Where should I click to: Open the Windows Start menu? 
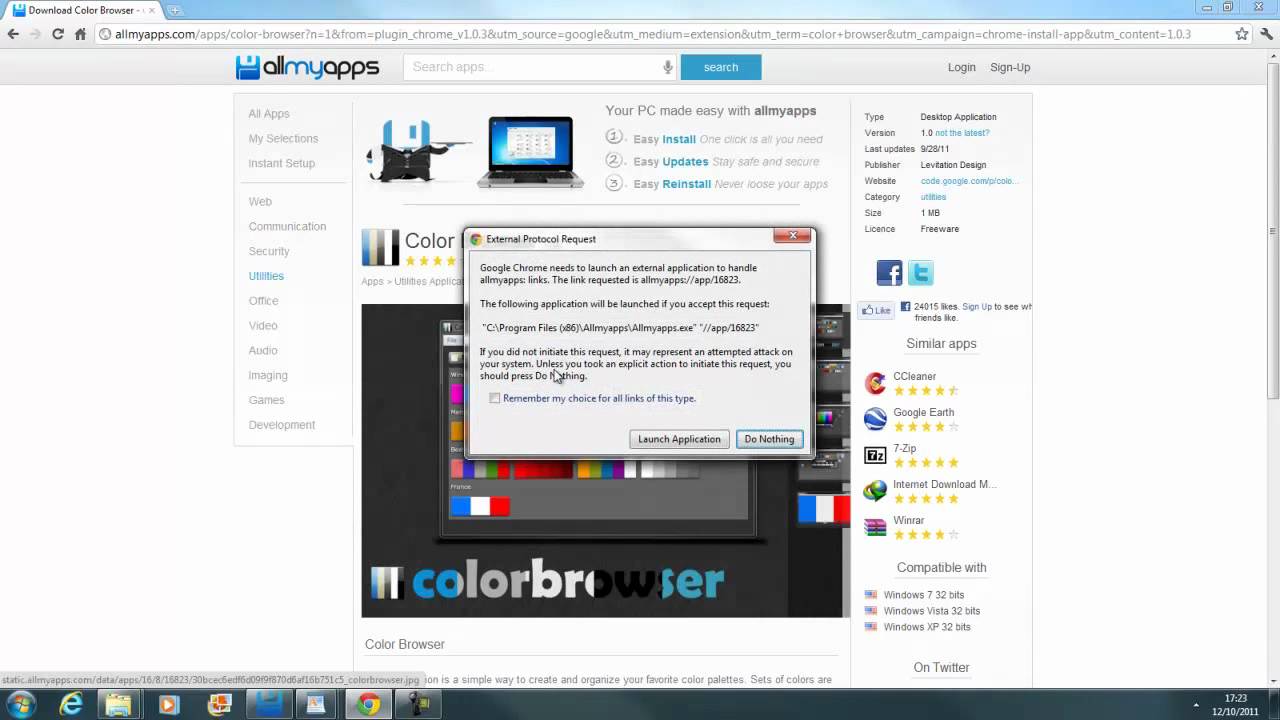coord(20,704)
